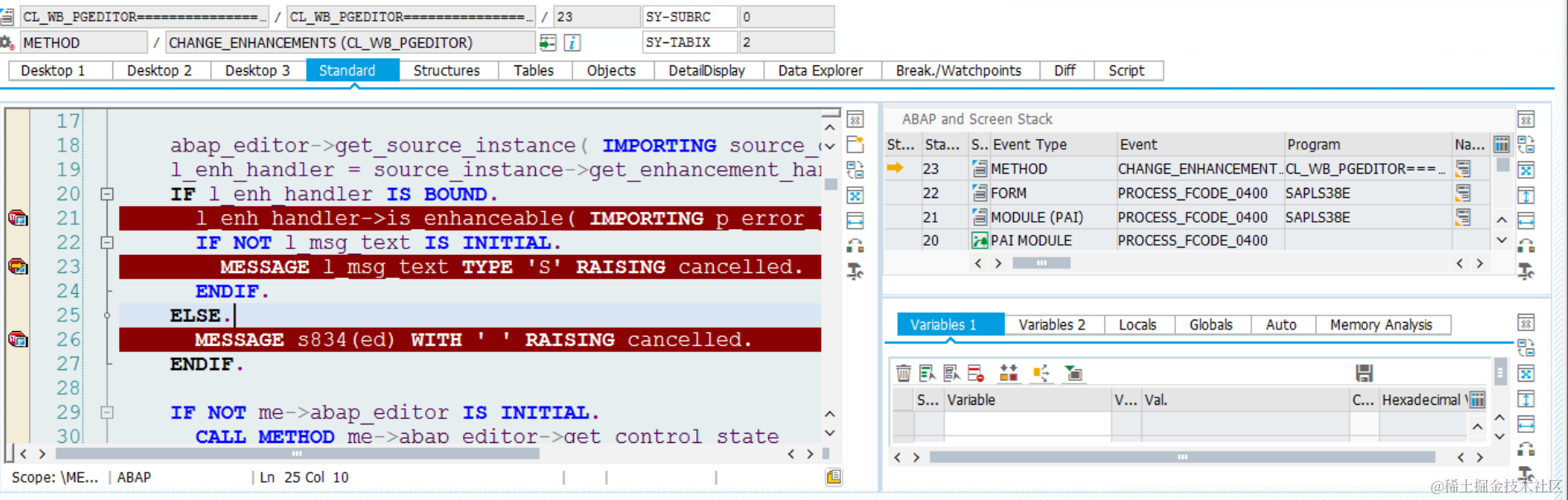The height and width of the screenshot is (500, 1568).
Task: Click the Hexadecimal column header
Action: [x=1424, y=400]
